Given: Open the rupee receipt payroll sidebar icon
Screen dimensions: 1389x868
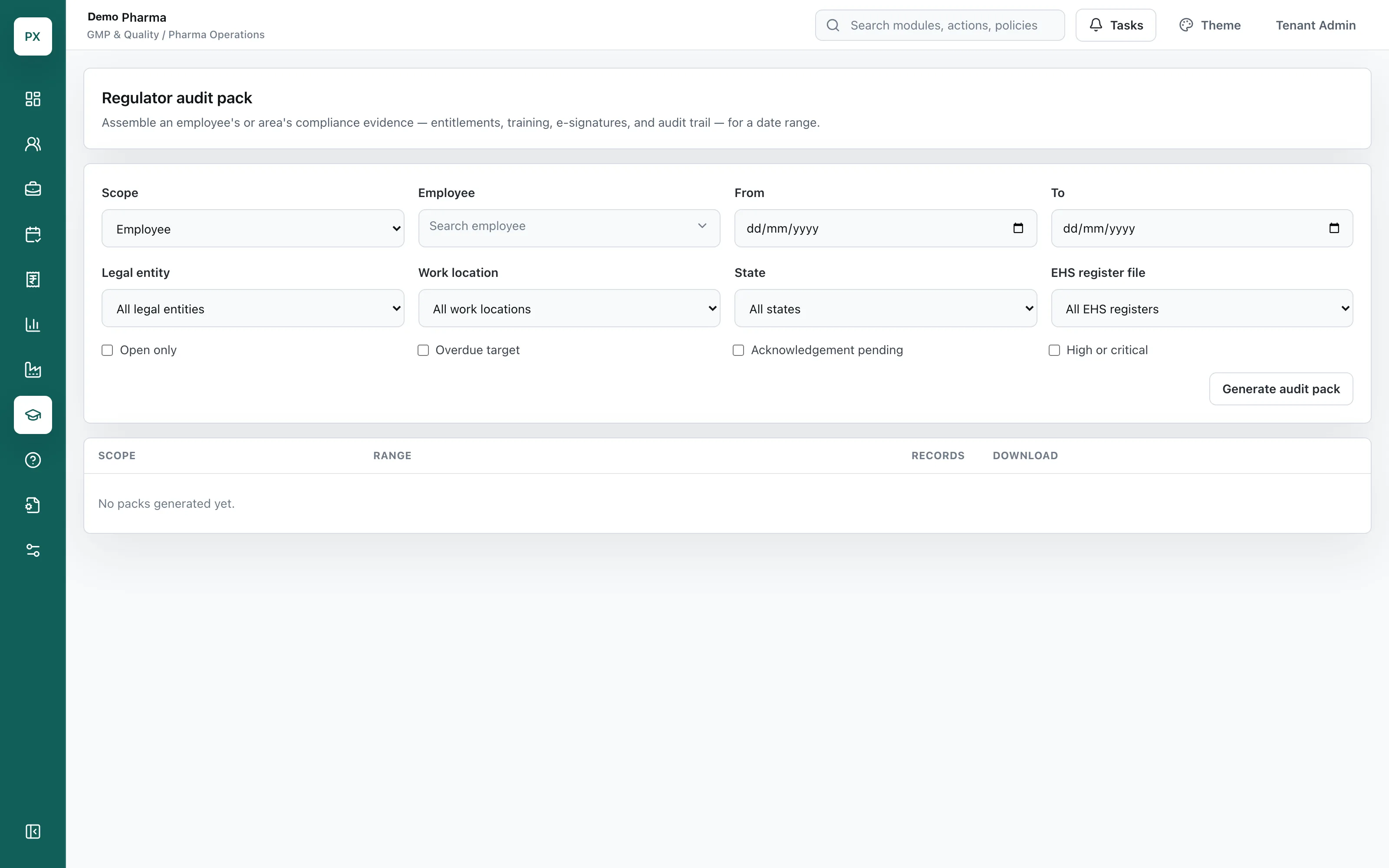Looking at the screenshot, I should pyautogui.click(x=33, y=279).
